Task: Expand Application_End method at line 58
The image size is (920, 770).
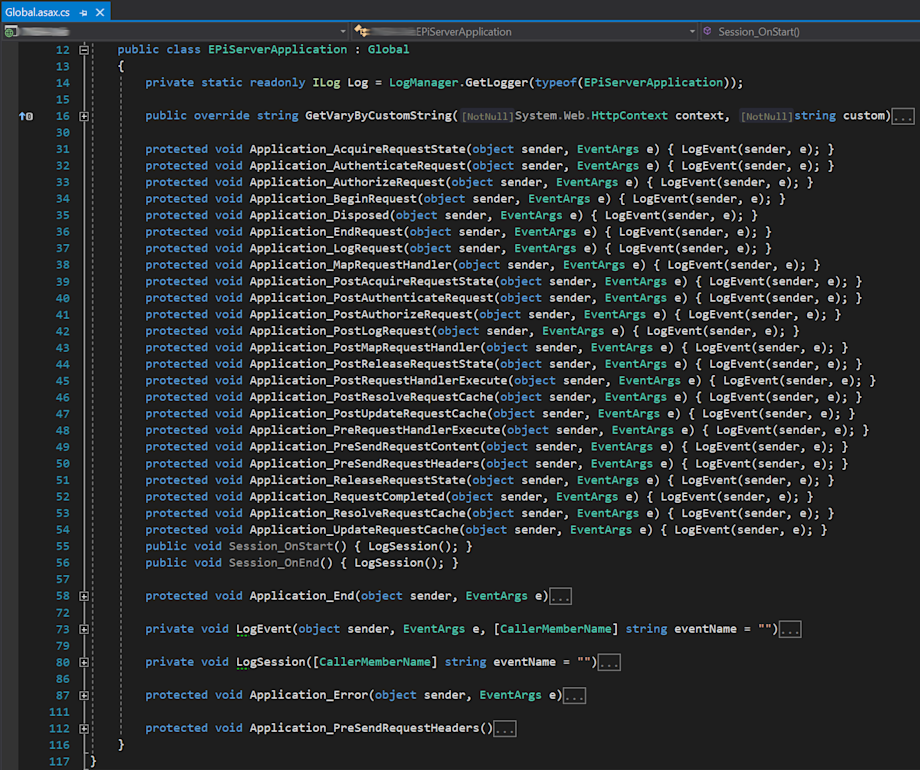Action: (84, 596)
